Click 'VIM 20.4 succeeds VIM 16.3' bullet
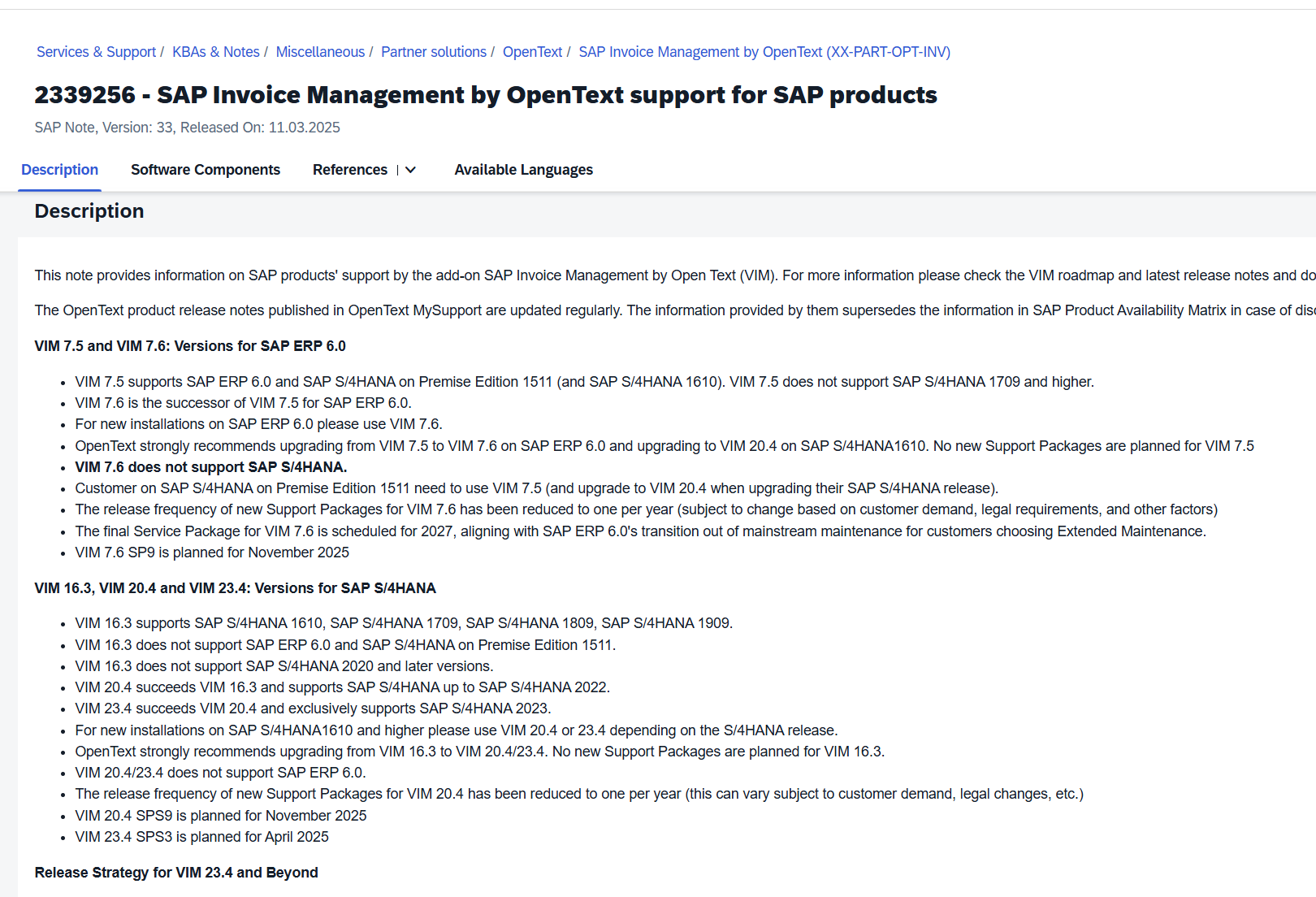This screenshot has height=897, width=1316. (343, 687)
